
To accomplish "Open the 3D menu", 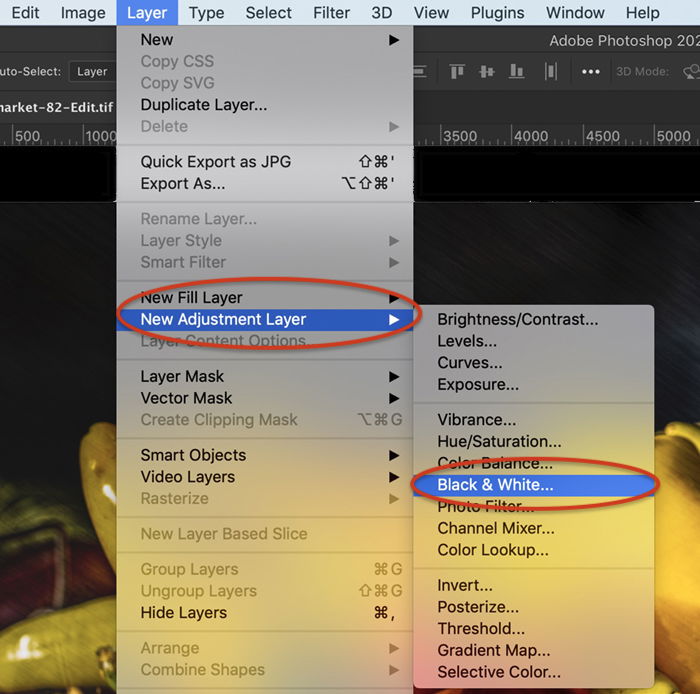I will point(382,13).
